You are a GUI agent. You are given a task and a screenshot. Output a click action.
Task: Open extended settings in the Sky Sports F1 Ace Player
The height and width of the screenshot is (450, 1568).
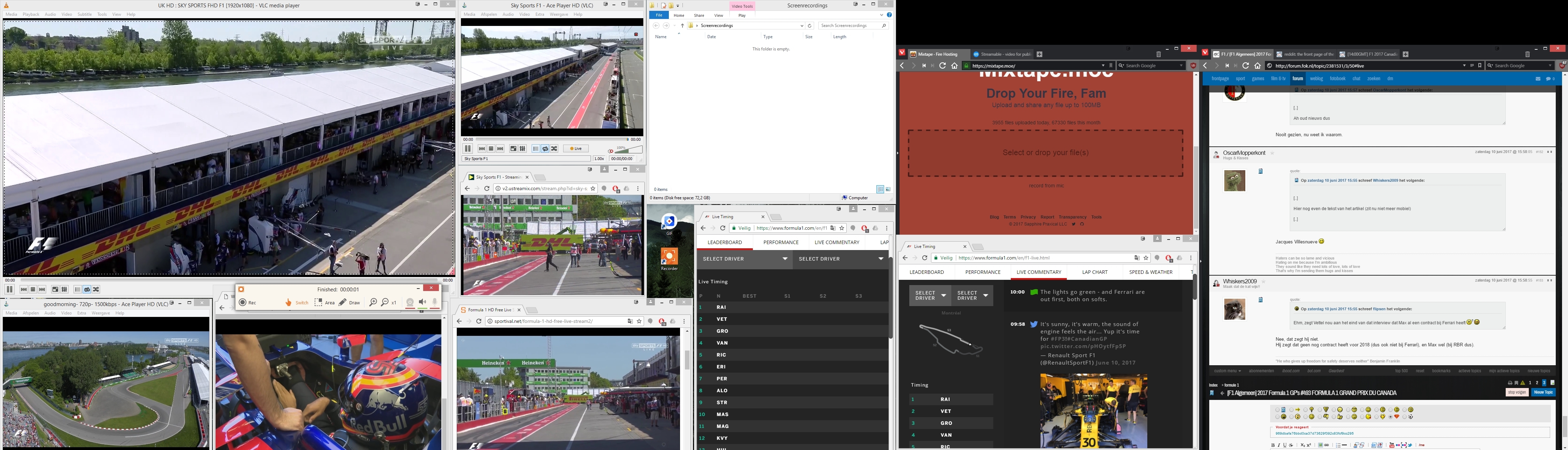pos(523,148)
